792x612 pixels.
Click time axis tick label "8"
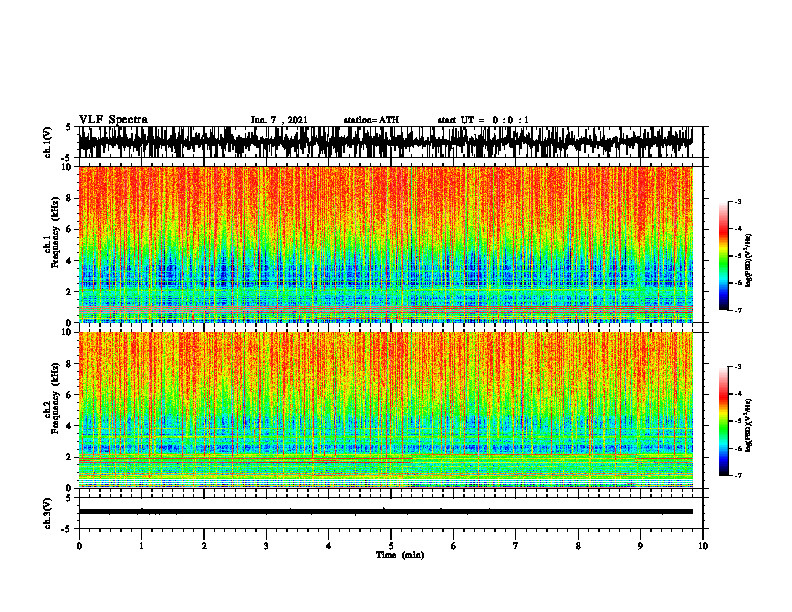click(x=578, y=546)
